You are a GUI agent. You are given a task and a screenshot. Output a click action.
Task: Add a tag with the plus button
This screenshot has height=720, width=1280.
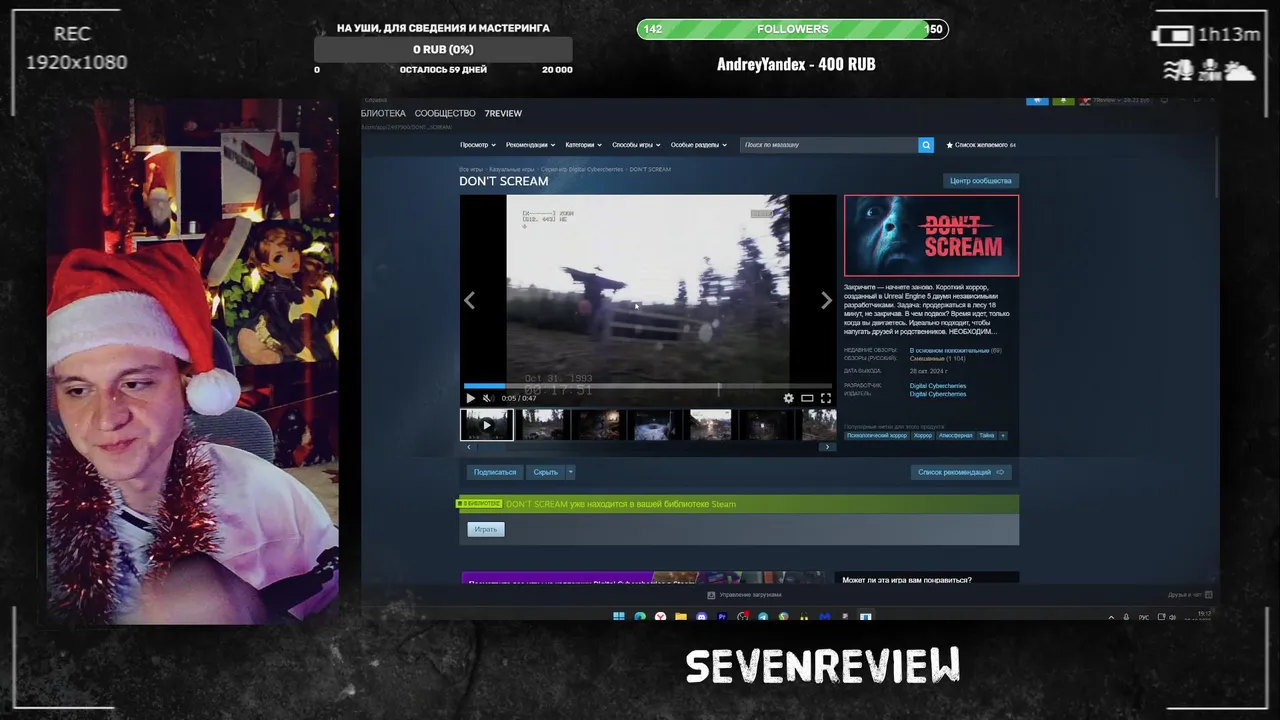[x=1003, y=435]
